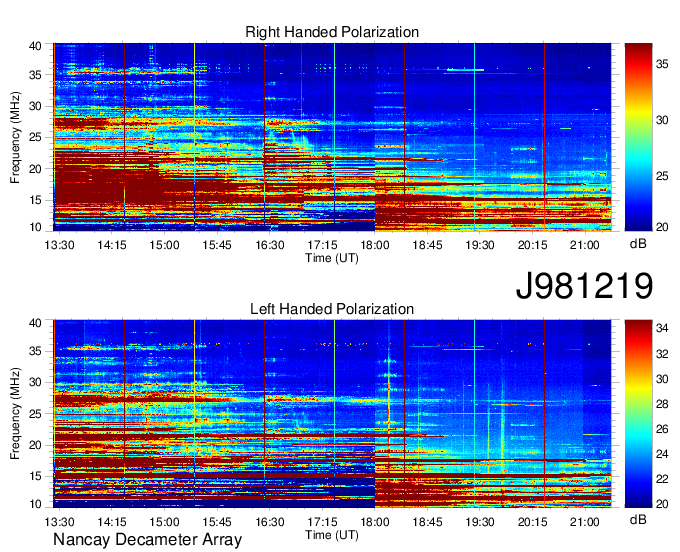Click the 35 value on the top color bar
Image resolution: width=680 pixels, height=552 pixels.
[x=662, y=65]
